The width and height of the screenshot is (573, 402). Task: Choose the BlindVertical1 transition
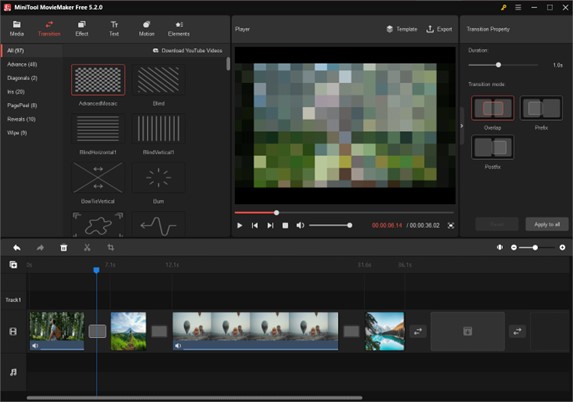[x=158, y=129]
